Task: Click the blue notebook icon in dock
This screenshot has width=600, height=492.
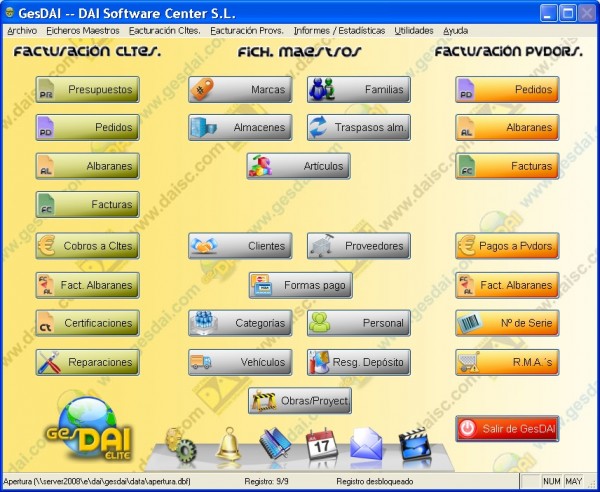Action: (x=274, y=443)
